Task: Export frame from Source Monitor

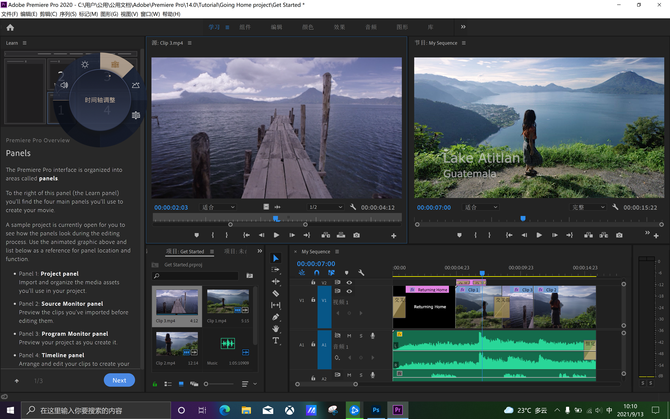Action: pyautogui.click(x=356, y=235)
